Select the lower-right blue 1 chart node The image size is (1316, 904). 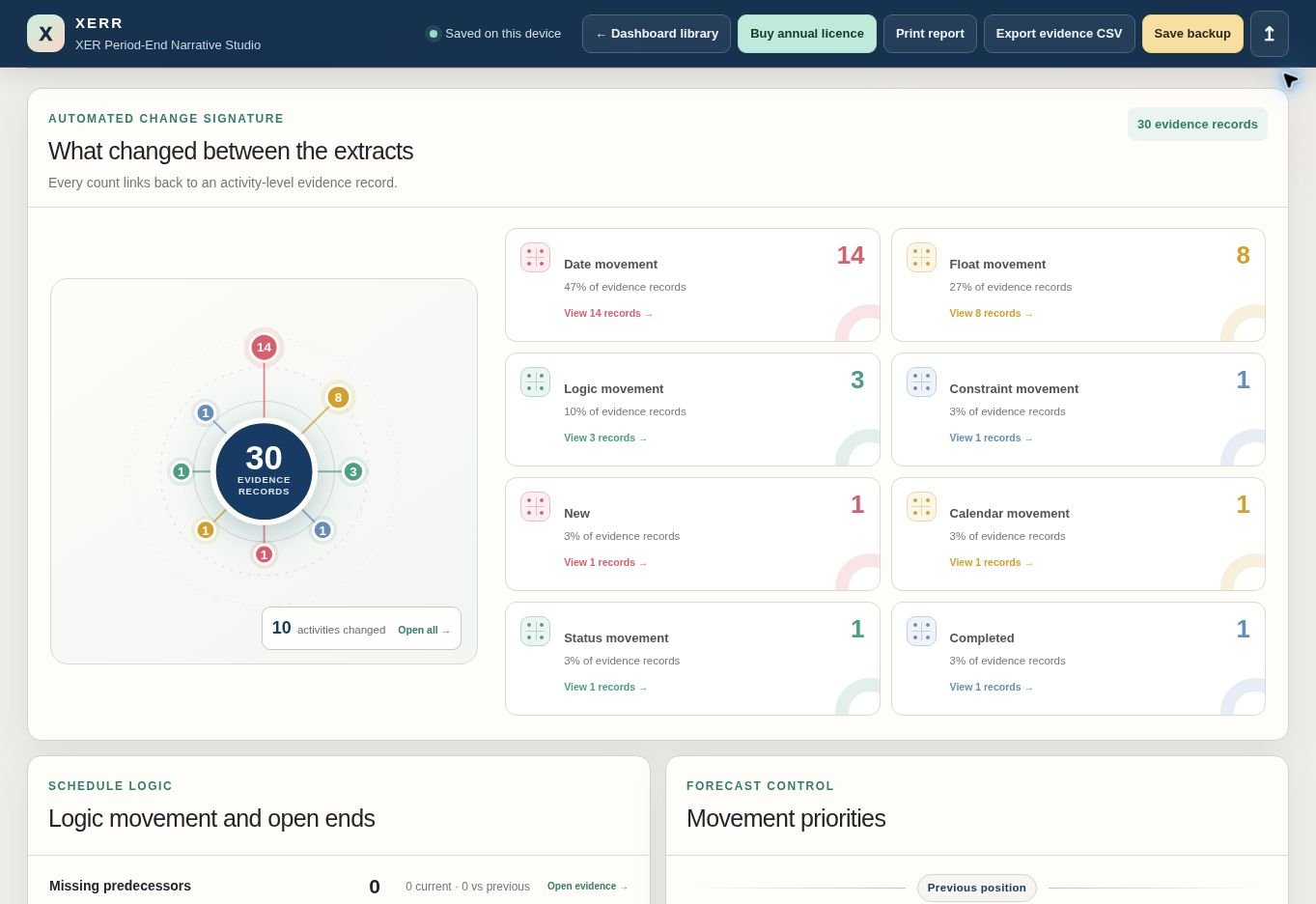click(x=322, y=529)
